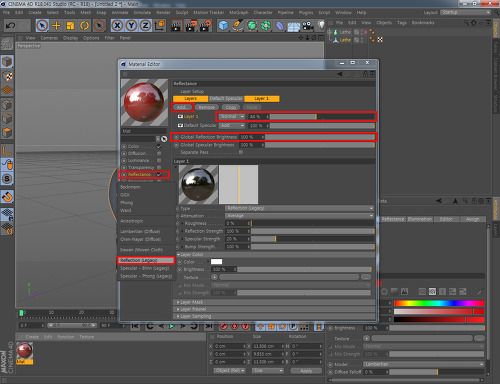Go to start of animation
This screenshot has width=500, height=384.
click(135, 326)
